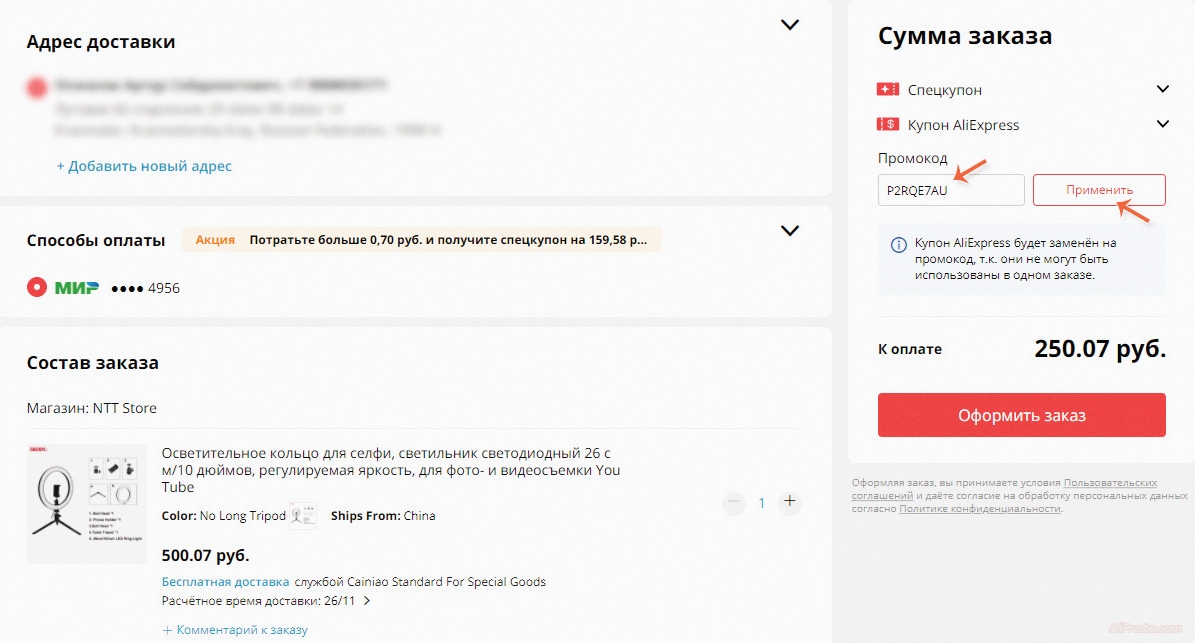The width and height of the screenshot is (1195, 643).
Task: Decrease item quantity with minus button
Action: pos(734,502)
